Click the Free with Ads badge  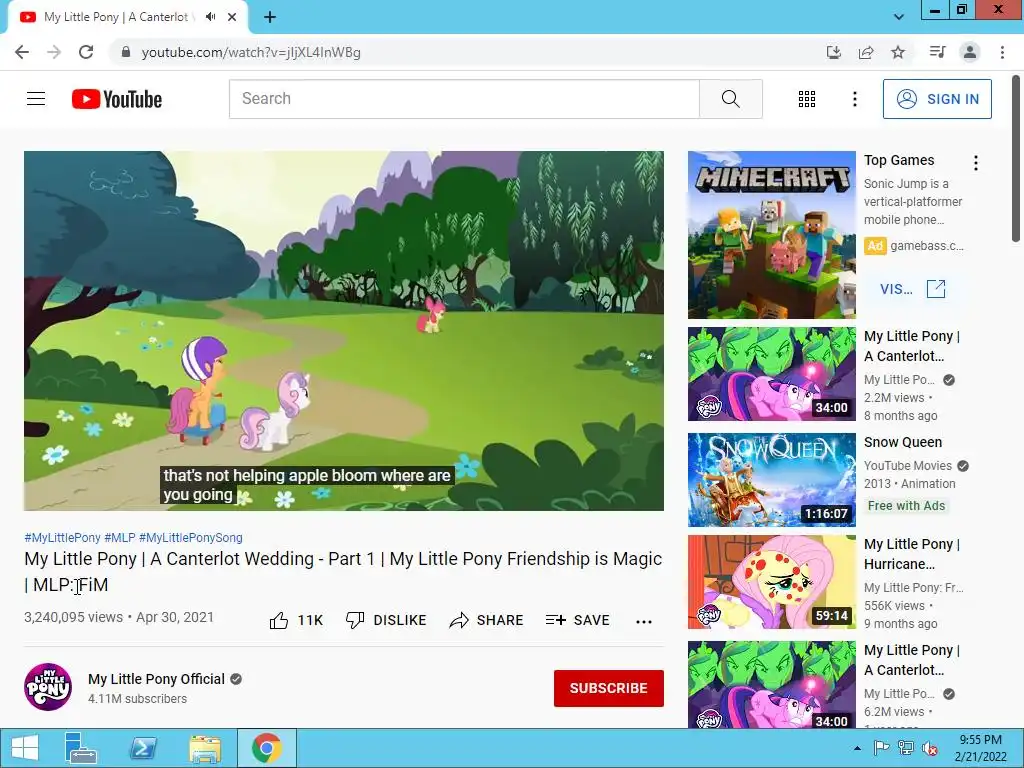[x=906, y=505]
